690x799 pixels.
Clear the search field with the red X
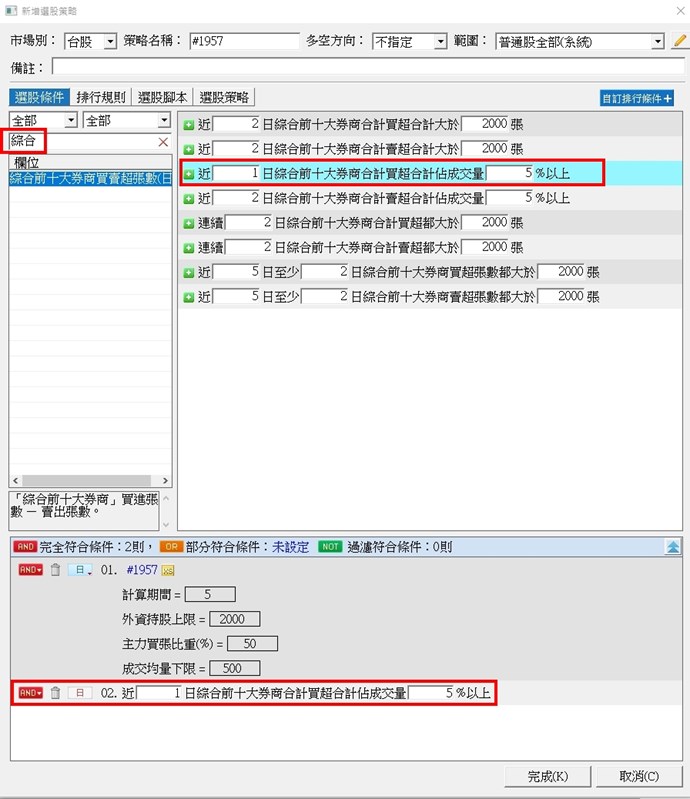click(164, 143)
